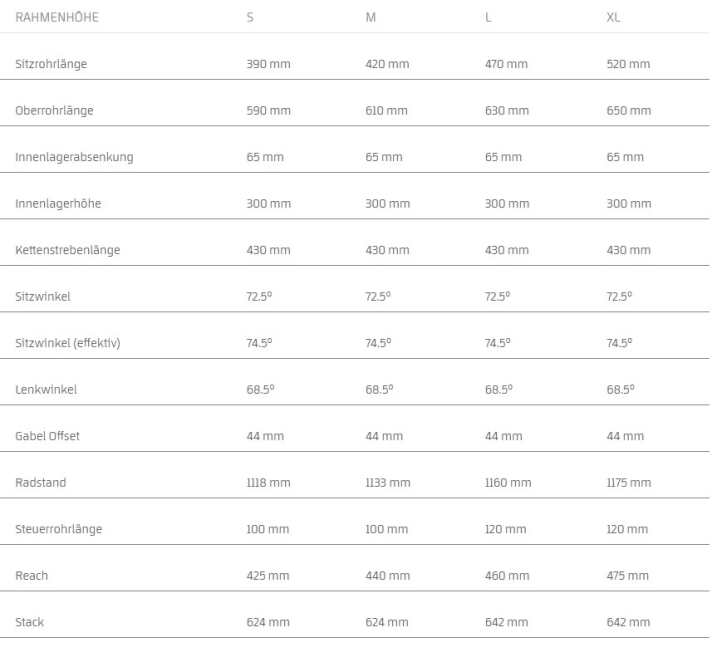The width and height of the screenshot is (712, 657).
Task: Click the 425 mm Reach value
Action: (268, 576)
